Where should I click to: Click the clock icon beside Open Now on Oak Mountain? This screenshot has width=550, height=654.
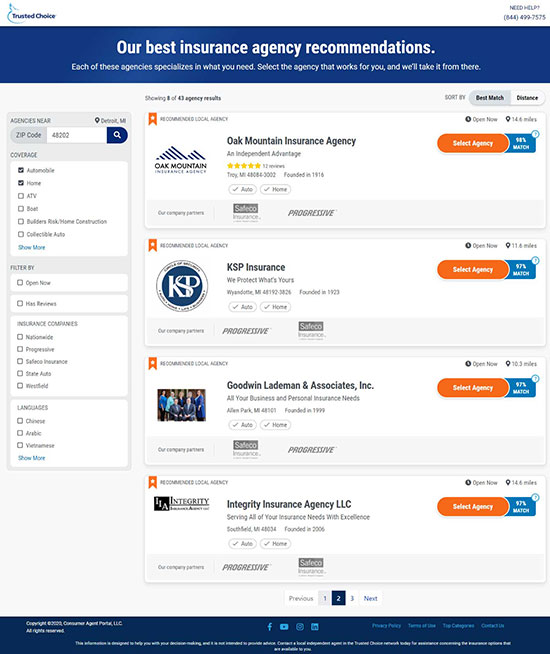pos(468,119)
